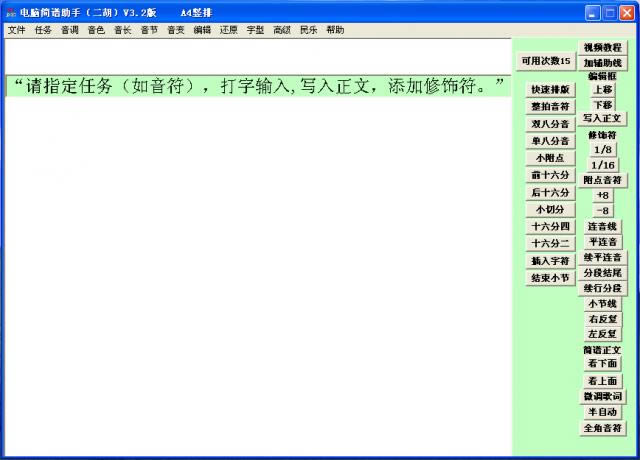Insert a 小节线 bar line

(603, 303)
